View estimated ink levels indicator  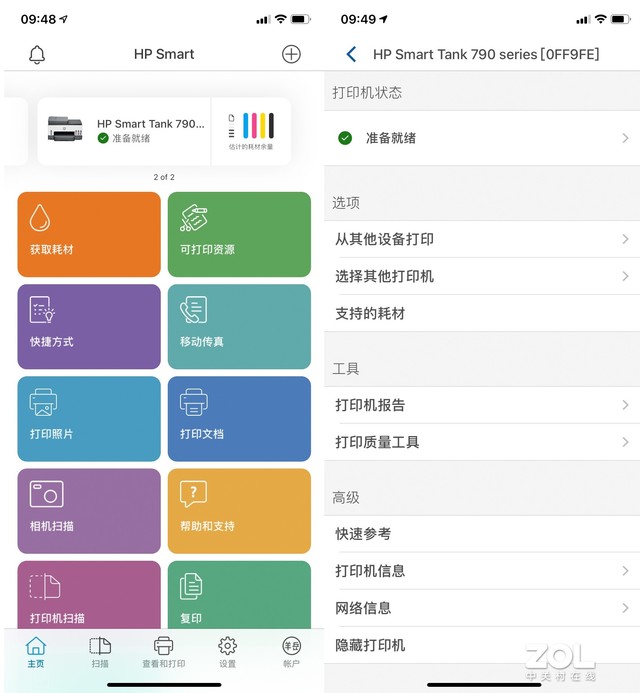251,131
